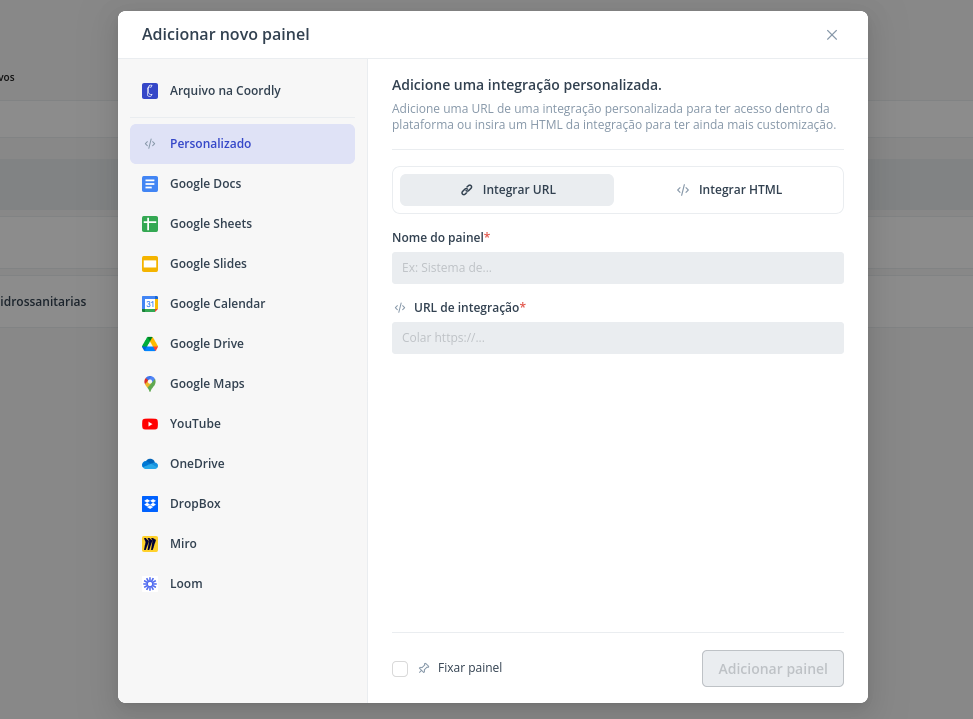Focus the Nome do painel input field
Image resolution: width=973 pixels, height=719 pixels.
617,268
